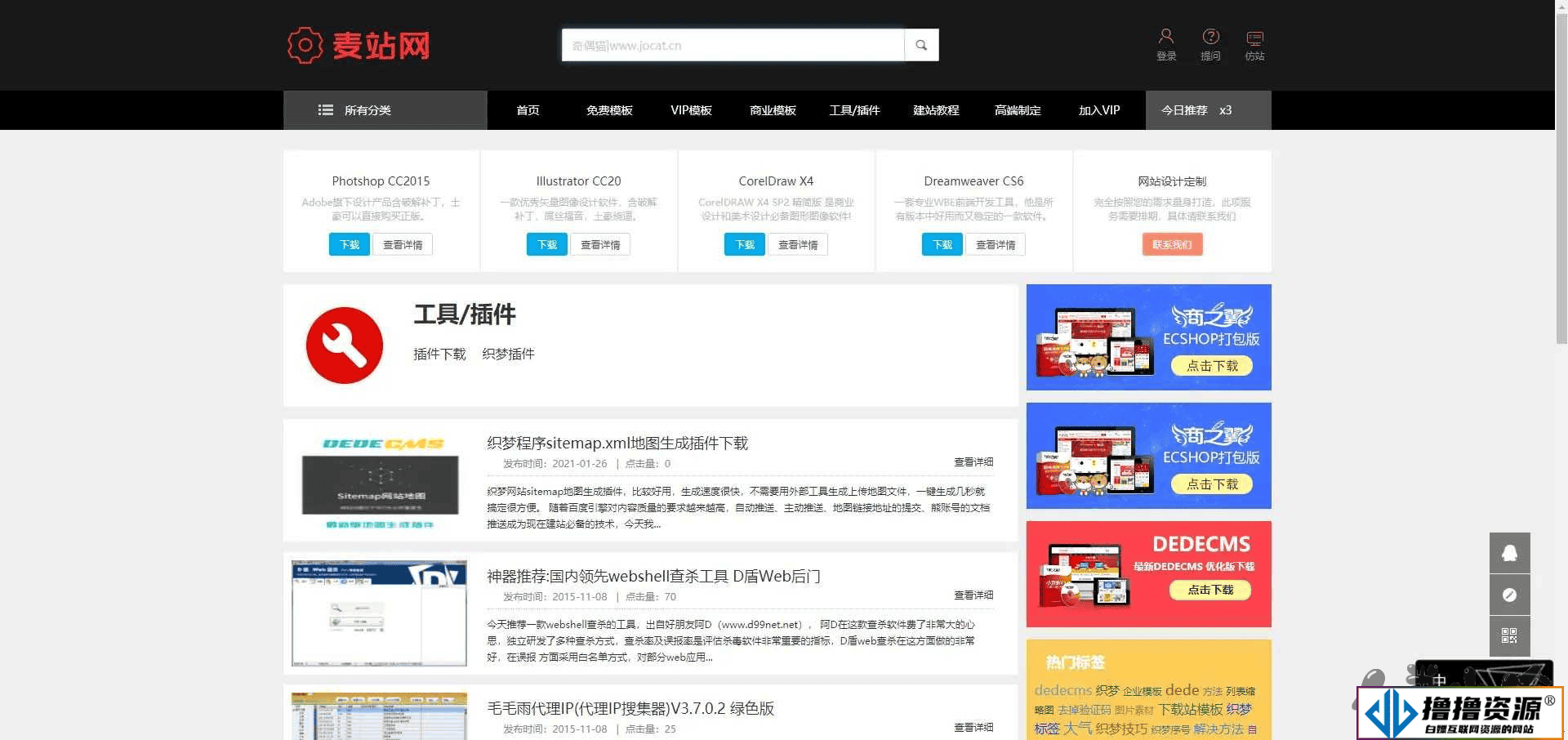The width and height of the screenshot is (1568, 740).
Task: Download Photshop CC2015
Action: click(x=350, y=244)
